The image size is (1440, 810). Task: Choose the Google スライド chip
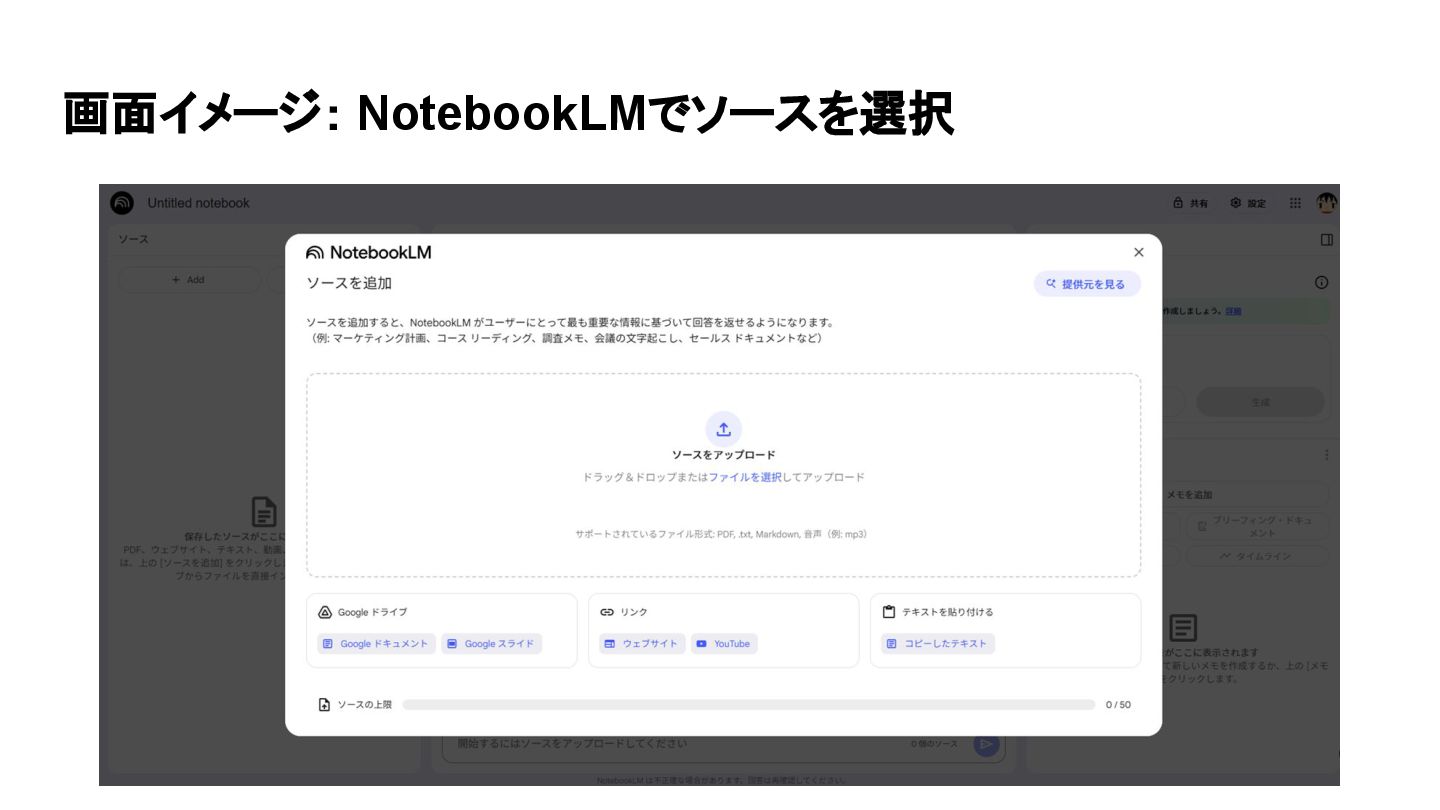pos(491,644)
